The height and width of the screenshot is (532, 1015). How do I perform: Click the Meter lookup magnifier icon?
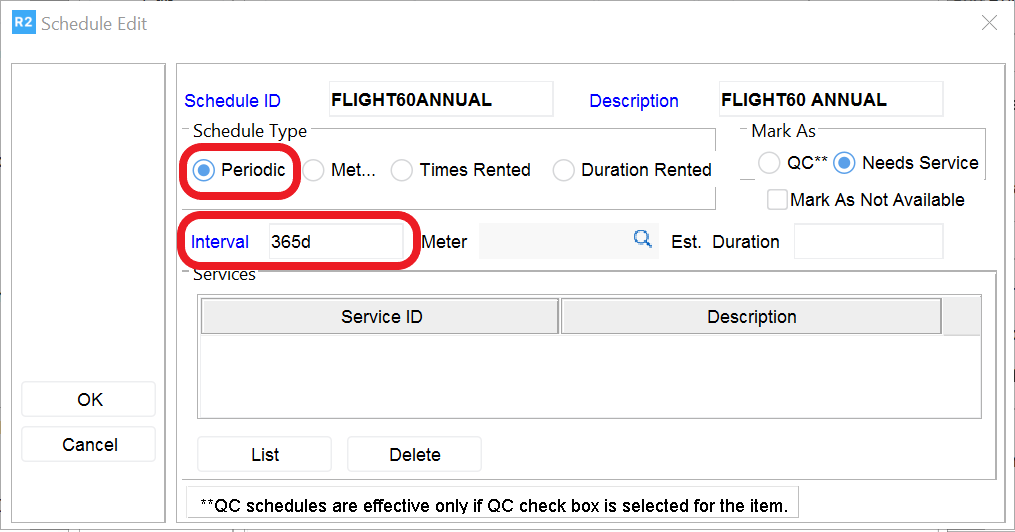[643, 239]
